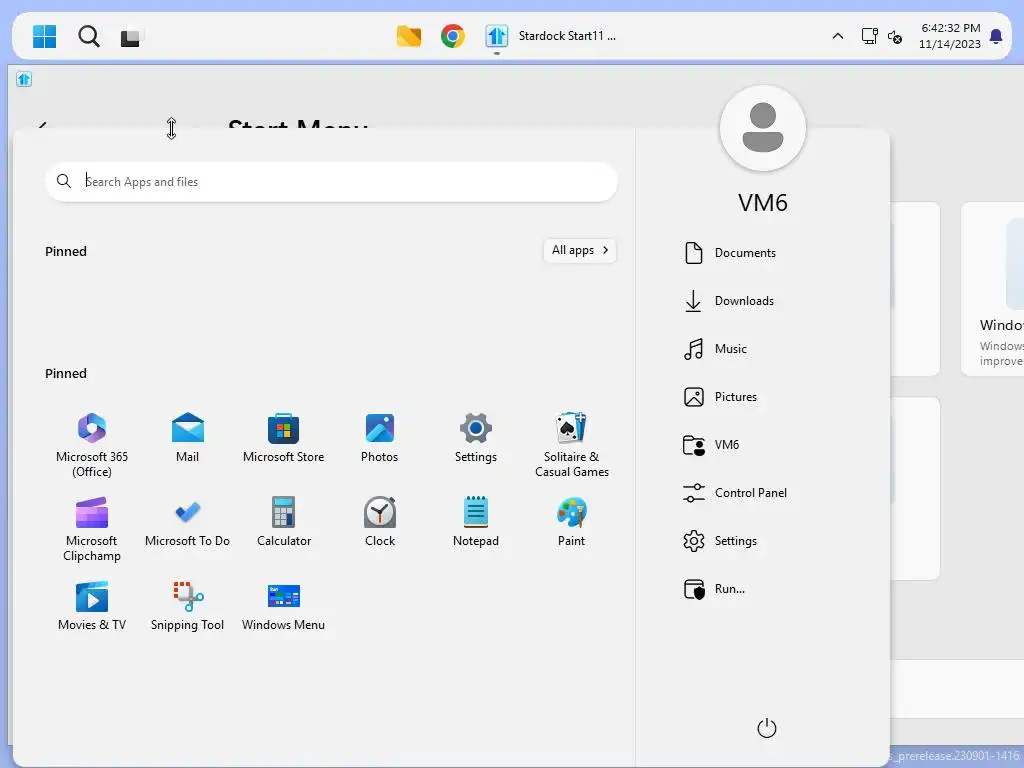Open Microsoft Store
Image resolution: width=1024 pixels, height=768 pixels.
[283, 438]
